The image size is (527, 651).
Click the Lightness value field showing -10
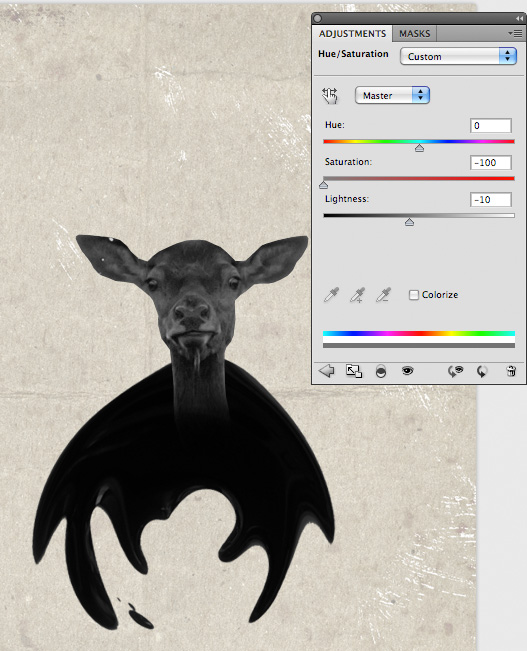490,199
